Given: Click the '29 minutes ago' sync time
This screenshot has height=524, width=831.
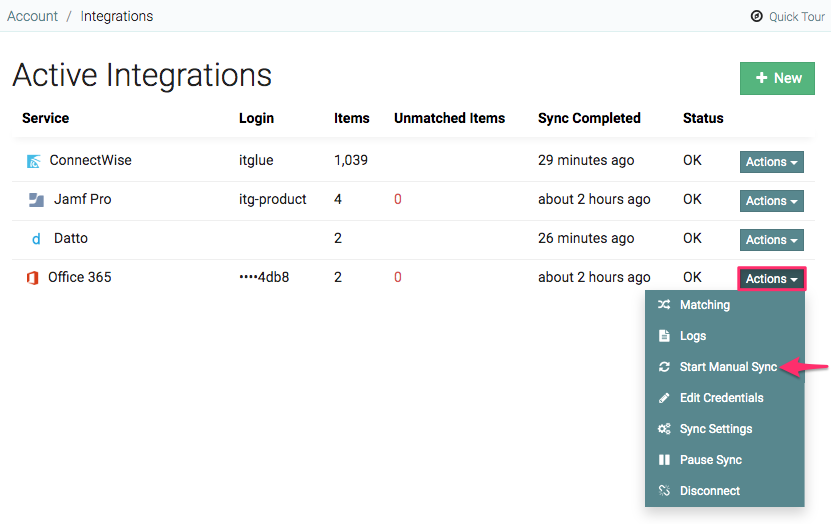Looking at the screenshot, I should point(586,161).
